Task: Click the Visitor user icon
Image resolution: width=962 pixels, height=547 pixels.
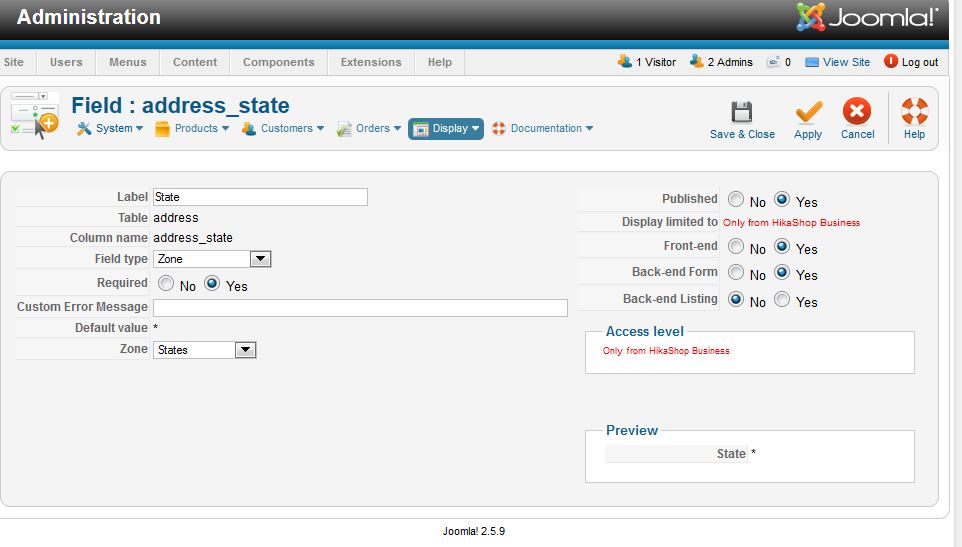Action: coord(625,61)
